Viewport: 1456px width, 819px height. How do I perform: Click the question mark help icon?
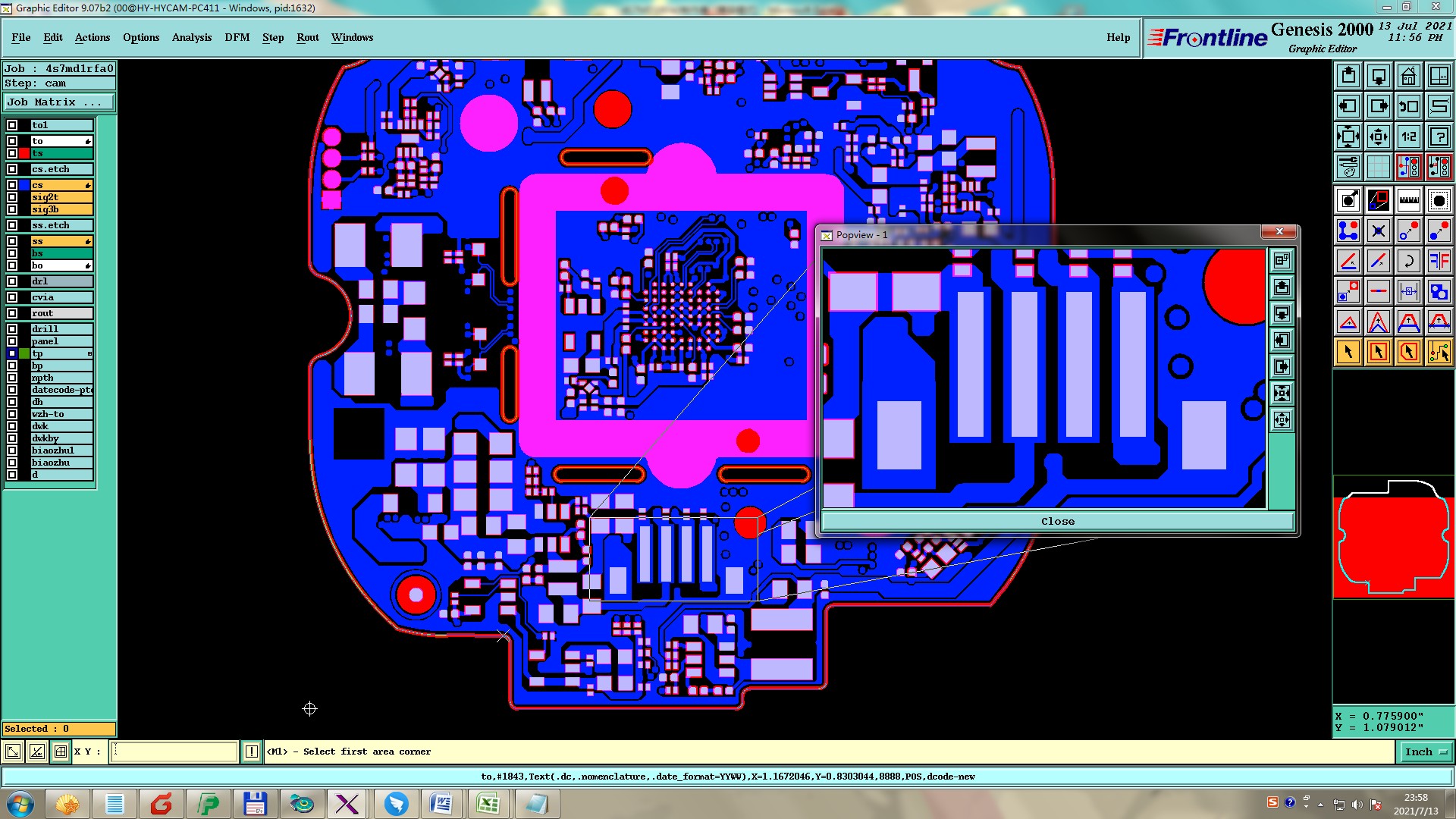(1439, 136)
